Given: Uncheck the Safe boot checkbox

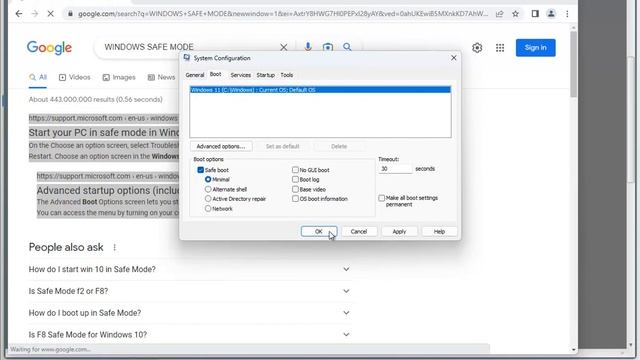Looking at the screenshot, I should pyautogui.click(x=200, y=170).
